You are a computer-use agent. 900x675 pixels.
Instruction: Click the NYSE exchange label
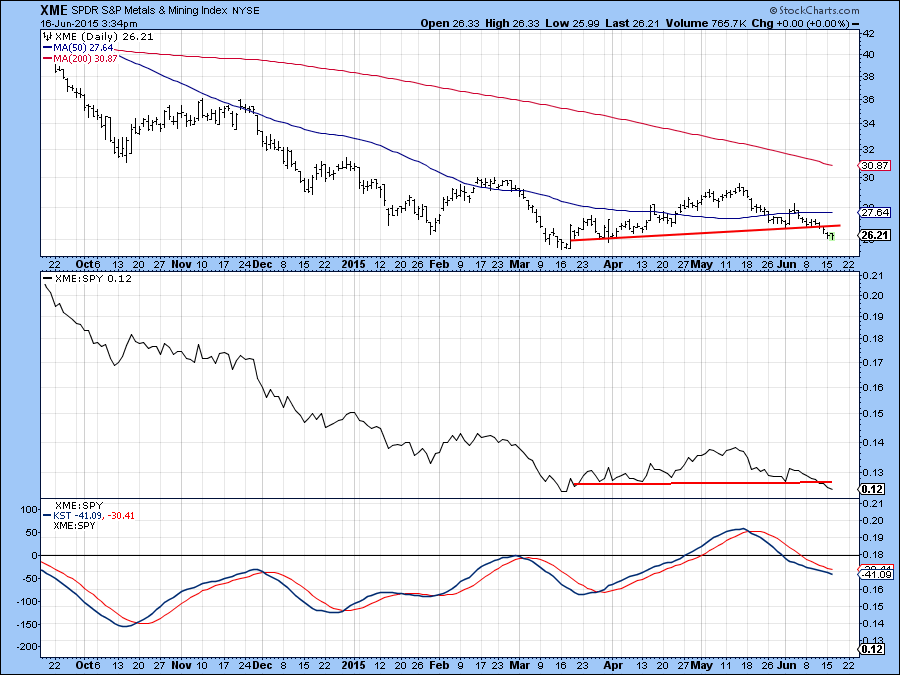coord(246,11)
